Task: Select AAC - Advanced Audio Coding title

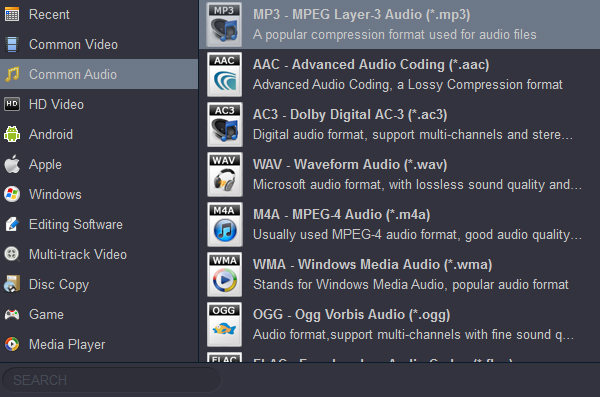Action: point(371,65)
